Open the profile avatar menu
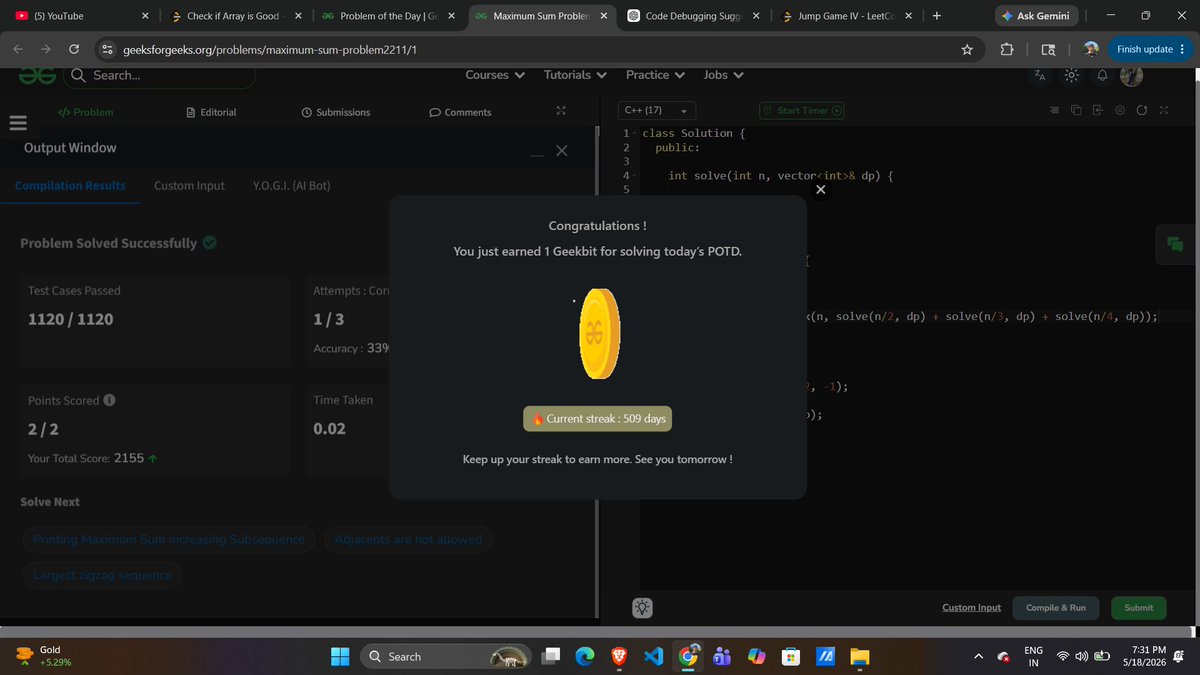Viewport: 1200px width, 675px height. pyautogui.click(x=1131, y=75)
